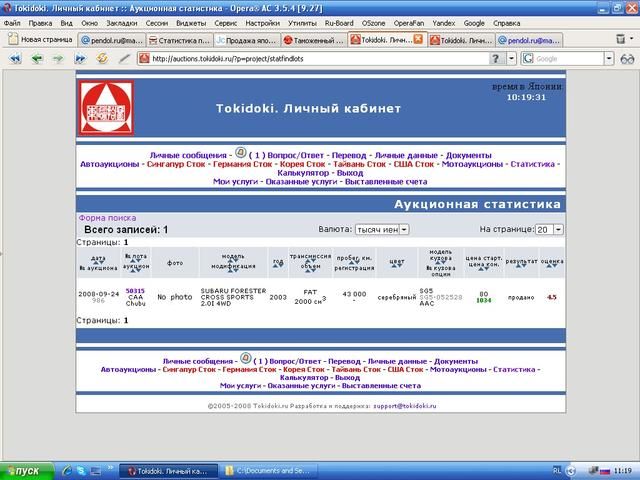640x480 pixels.
Task: Open the Форма поиска link
Action: tap(107, 218)
